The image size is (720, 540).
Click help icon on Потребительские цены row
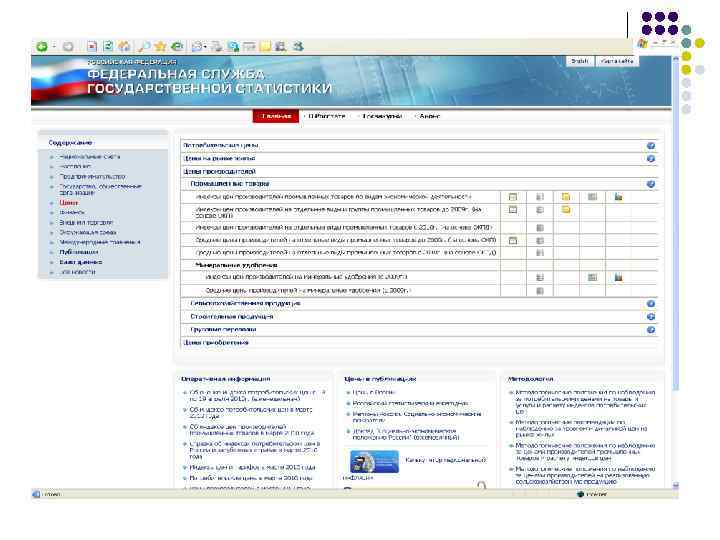tap(651, 146)
